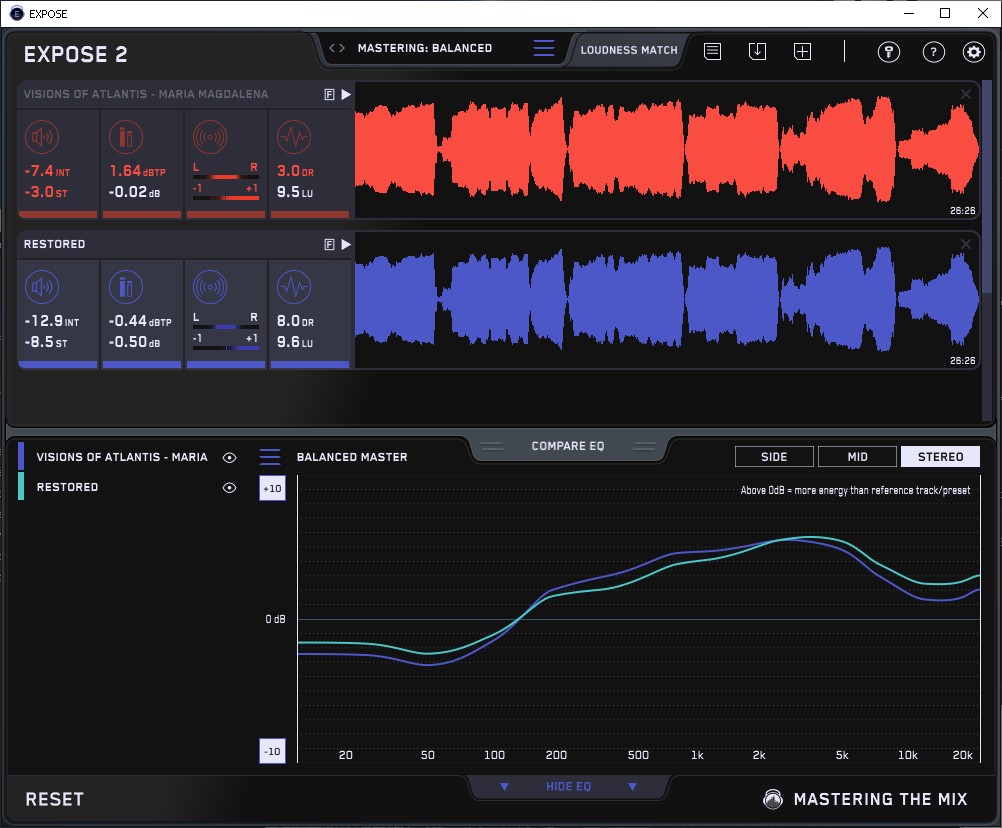This screenshot has height=828, width=1002.
Task: Click the file icon on Restored track
Action: point(330,245)
